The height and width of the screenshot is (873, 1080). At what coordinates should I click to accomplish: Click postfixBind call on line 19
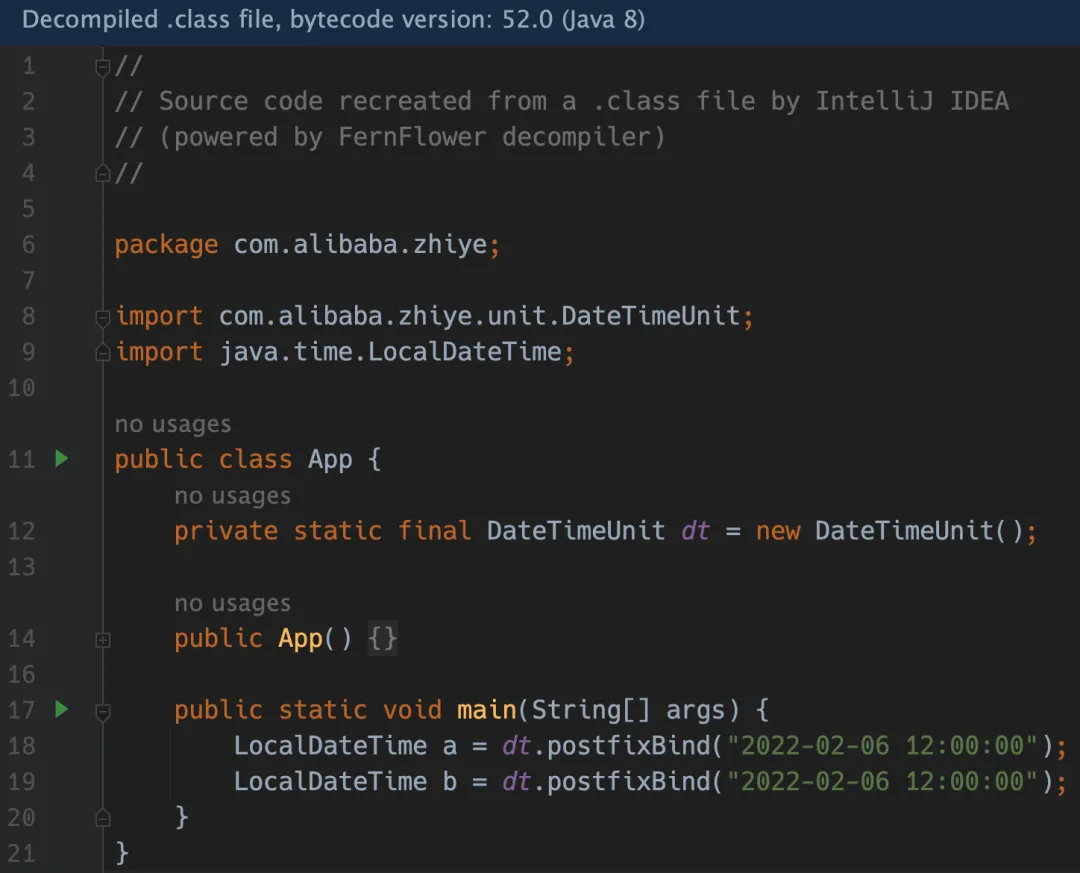(628, 782)
